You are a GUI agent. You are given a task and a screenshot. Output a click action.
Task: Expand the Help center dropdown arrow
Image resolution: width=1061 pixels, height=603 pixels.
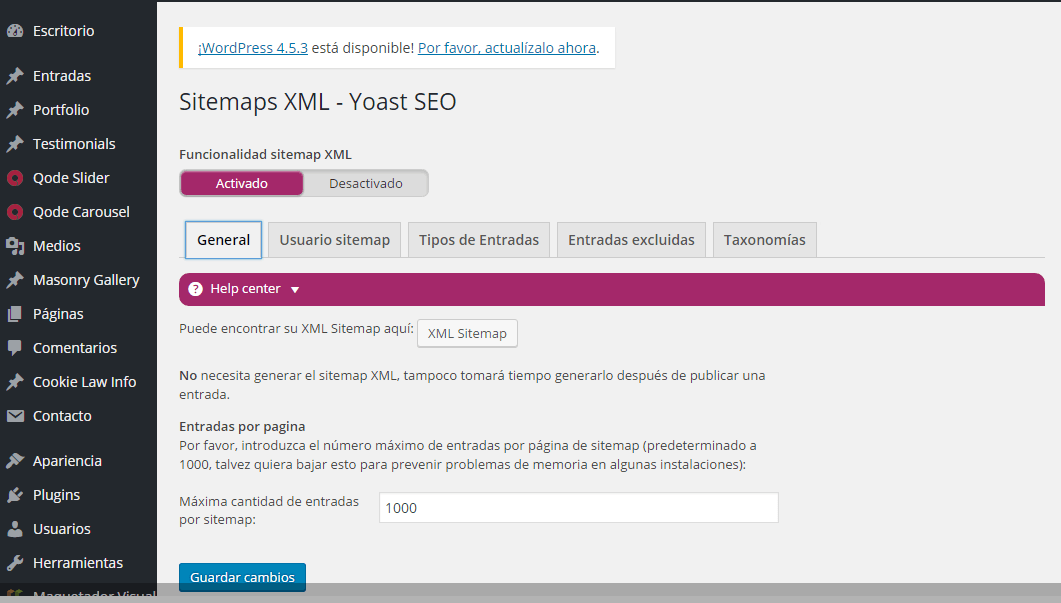pyautogui.click(x=295, y=290)
